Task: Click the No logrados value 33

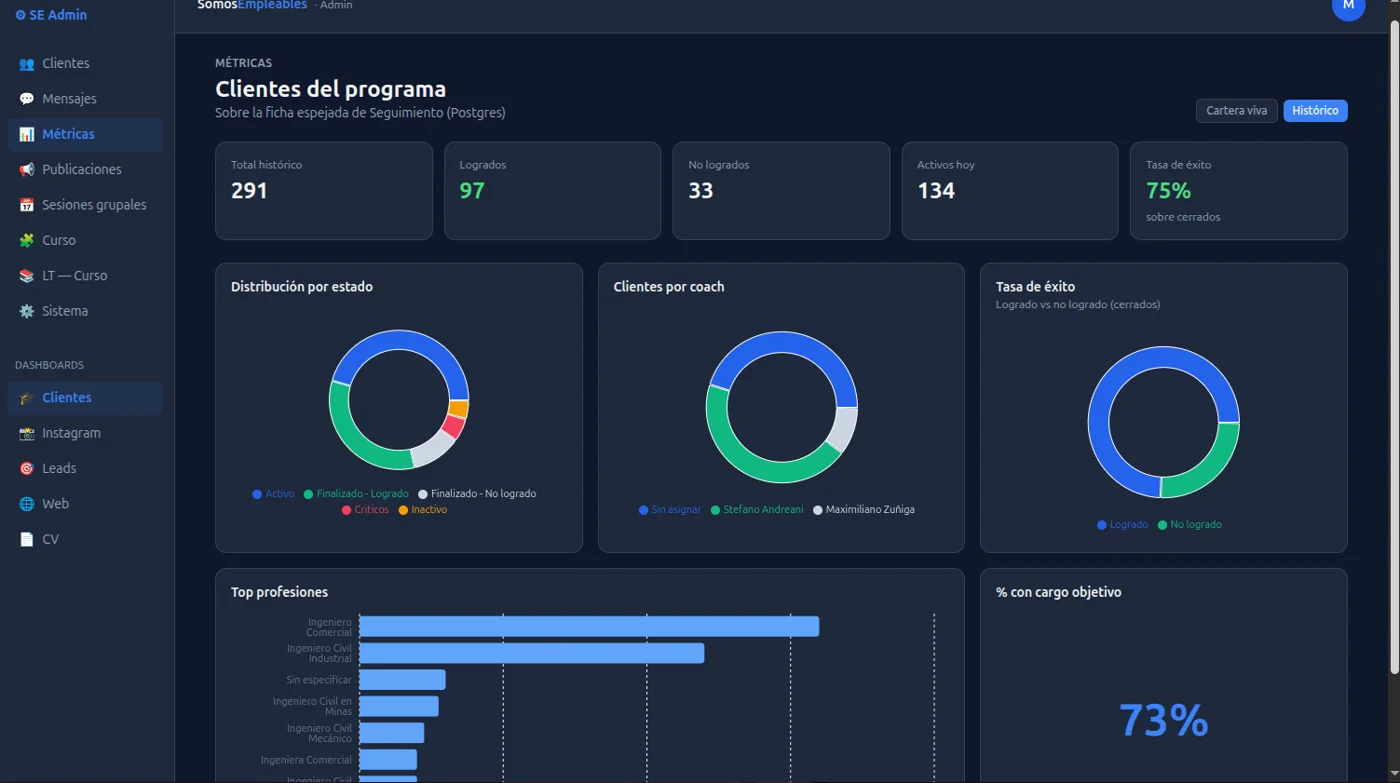Action: point(701,191)
